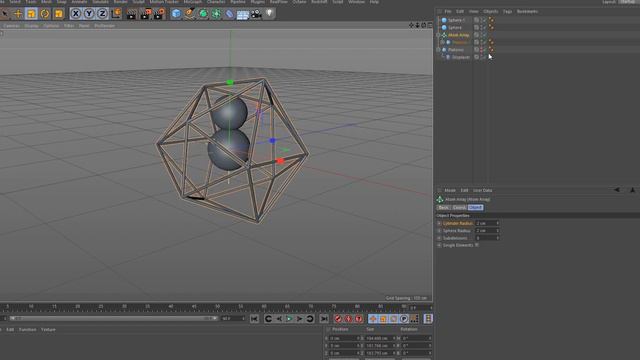
Task: Go to end of animation
Action: click(324, 319)
